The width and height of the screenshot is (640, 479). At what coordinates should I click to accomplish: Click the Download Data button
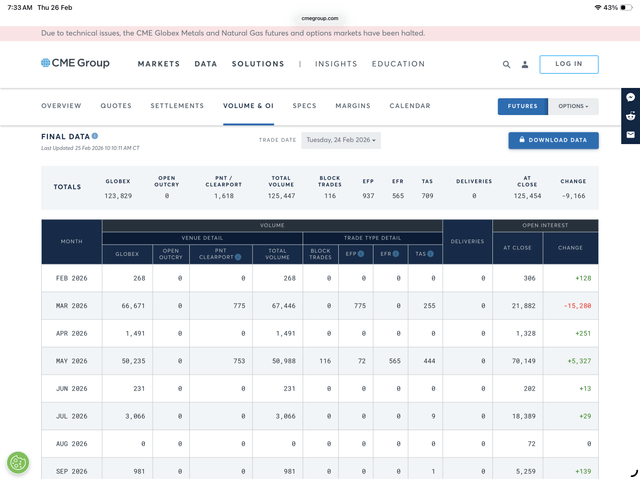[x=553, y=141]
